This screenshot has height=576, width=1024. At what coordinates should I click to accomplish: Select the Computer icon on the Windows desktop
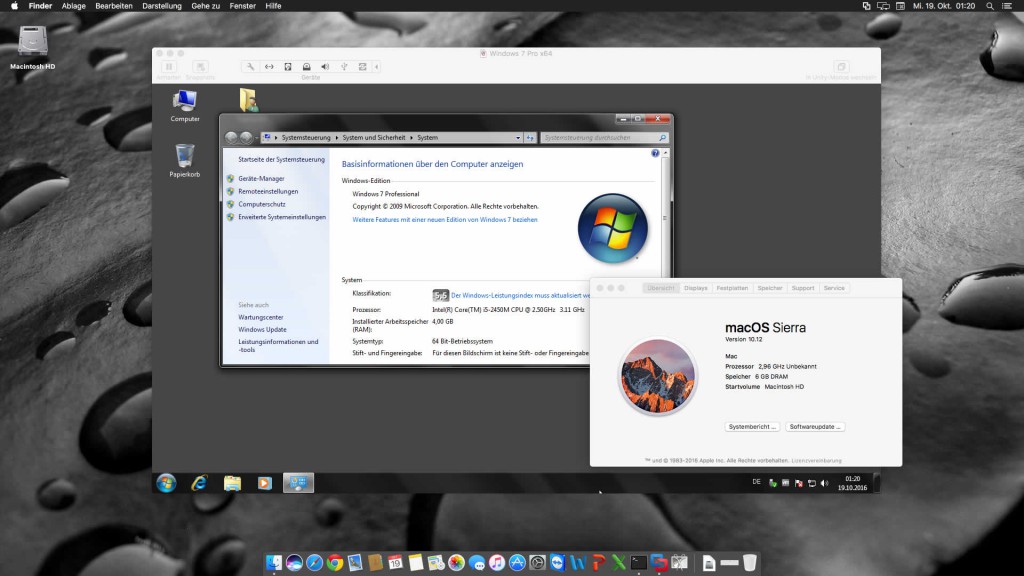point(185,106)
